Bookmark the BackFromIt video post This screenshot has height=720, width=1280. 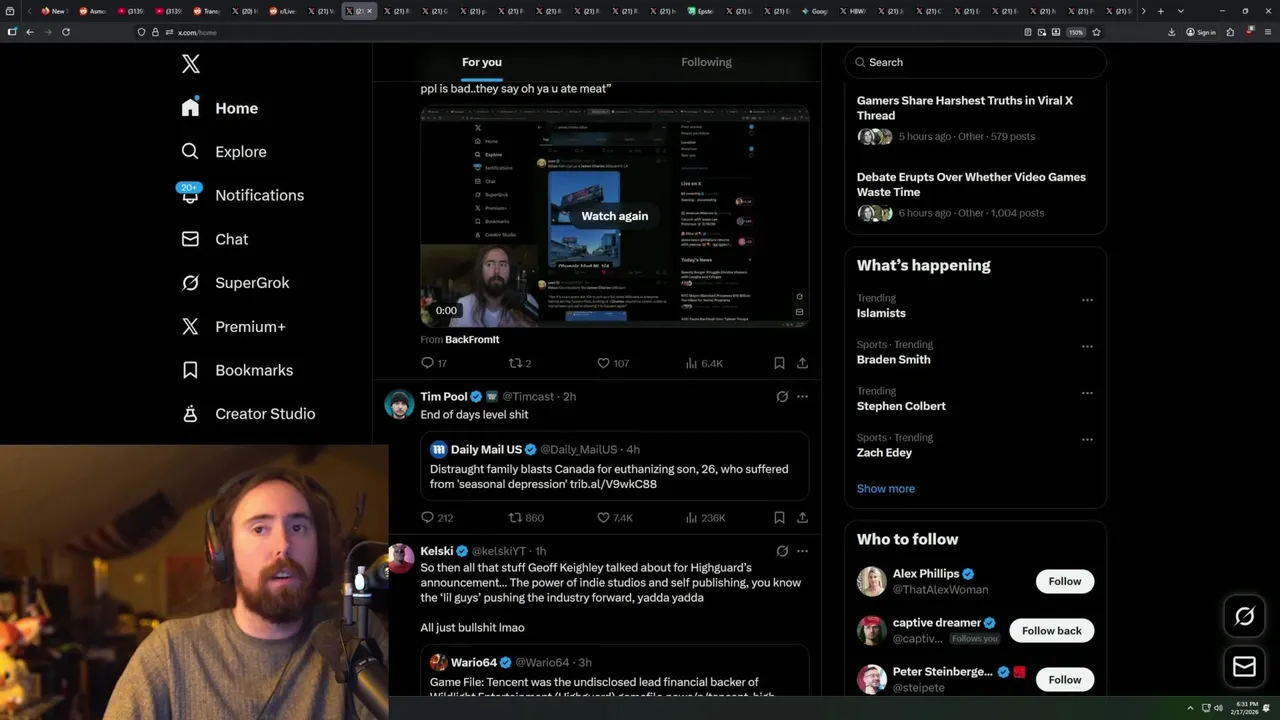[x=779, y=363]
